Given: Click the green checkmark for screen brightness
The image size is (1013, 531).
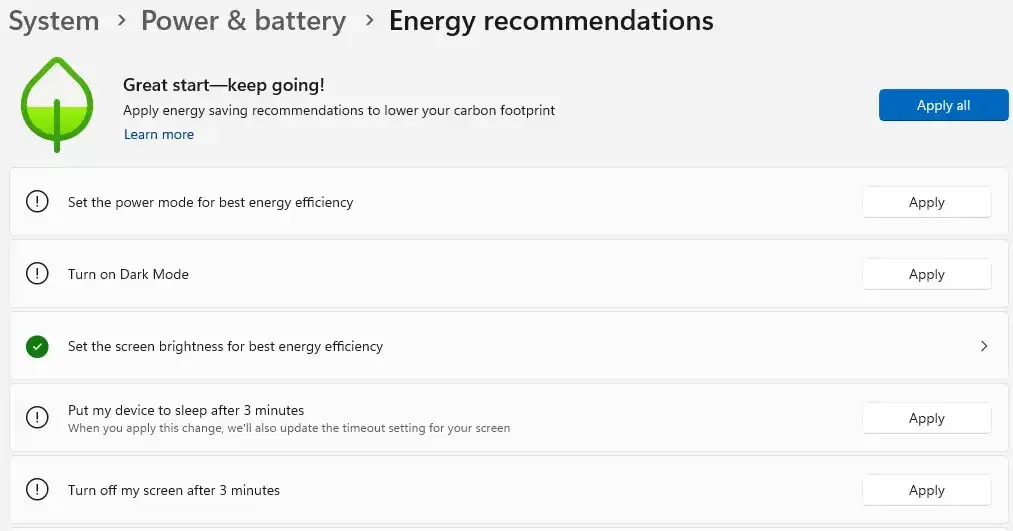Looking at the screenshot, I should tap(37, 346).
